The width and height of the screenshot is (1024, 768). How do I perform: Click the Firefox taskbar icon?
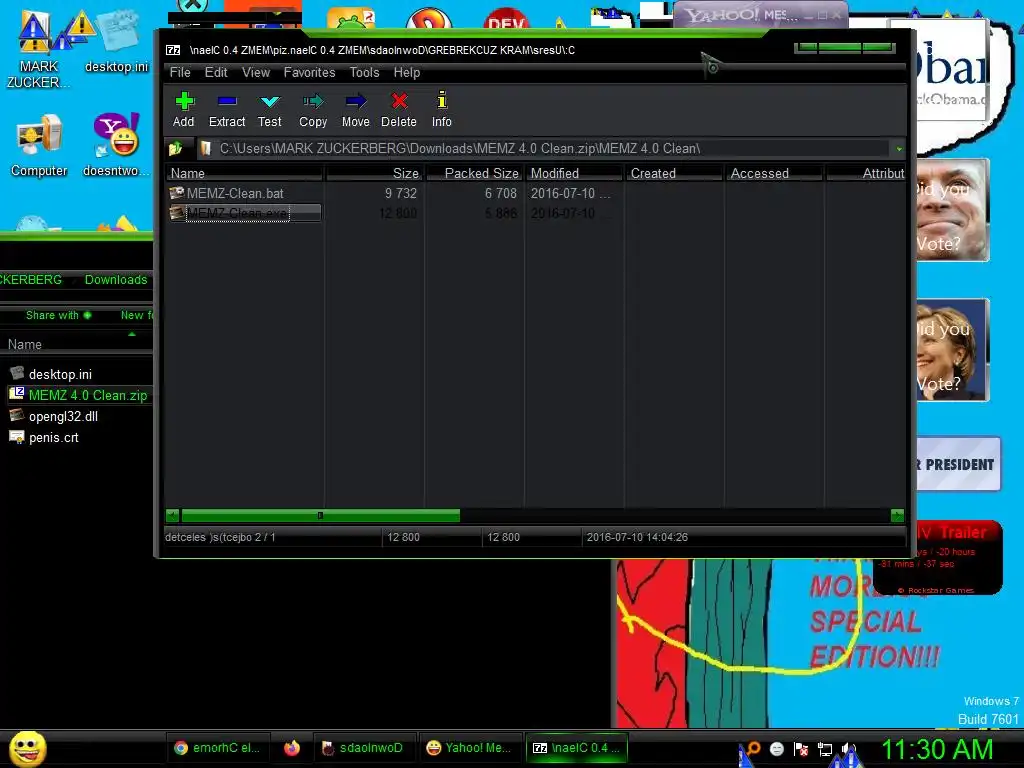[292, 748]
